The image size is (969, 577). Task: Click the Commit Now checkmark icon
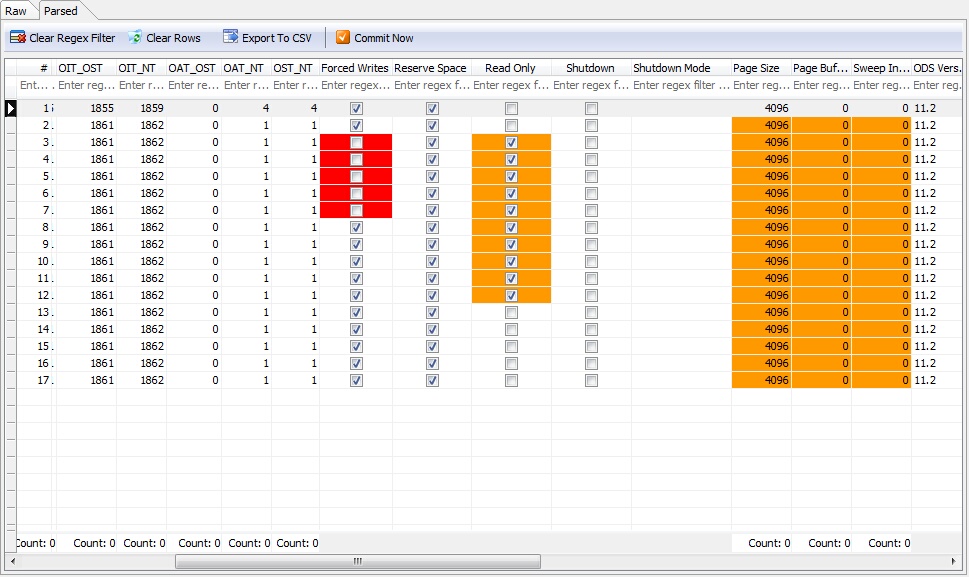pos(343,38)
